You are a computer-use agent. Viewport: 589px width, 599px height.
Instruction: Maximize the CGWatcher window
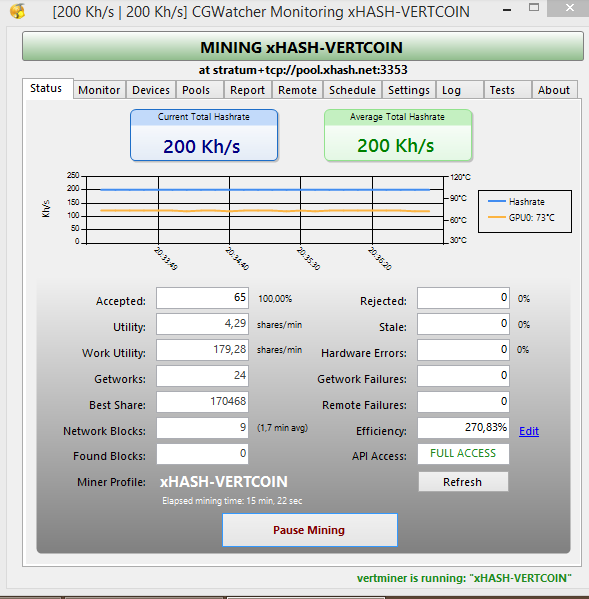(x=534, y=8)
